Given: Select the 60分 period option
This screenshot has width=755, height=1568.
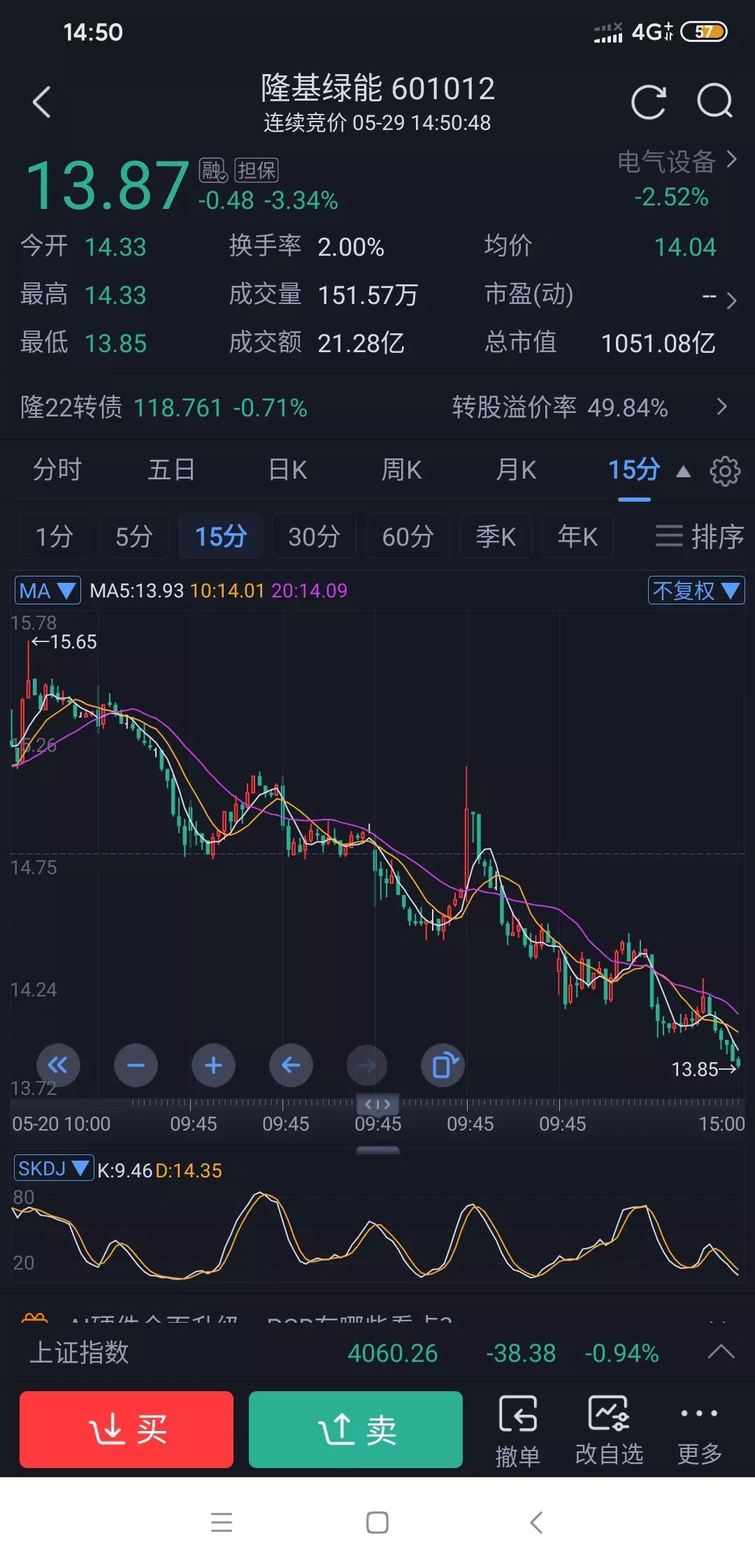Looking at the screenshot, I should pos(408,536).
